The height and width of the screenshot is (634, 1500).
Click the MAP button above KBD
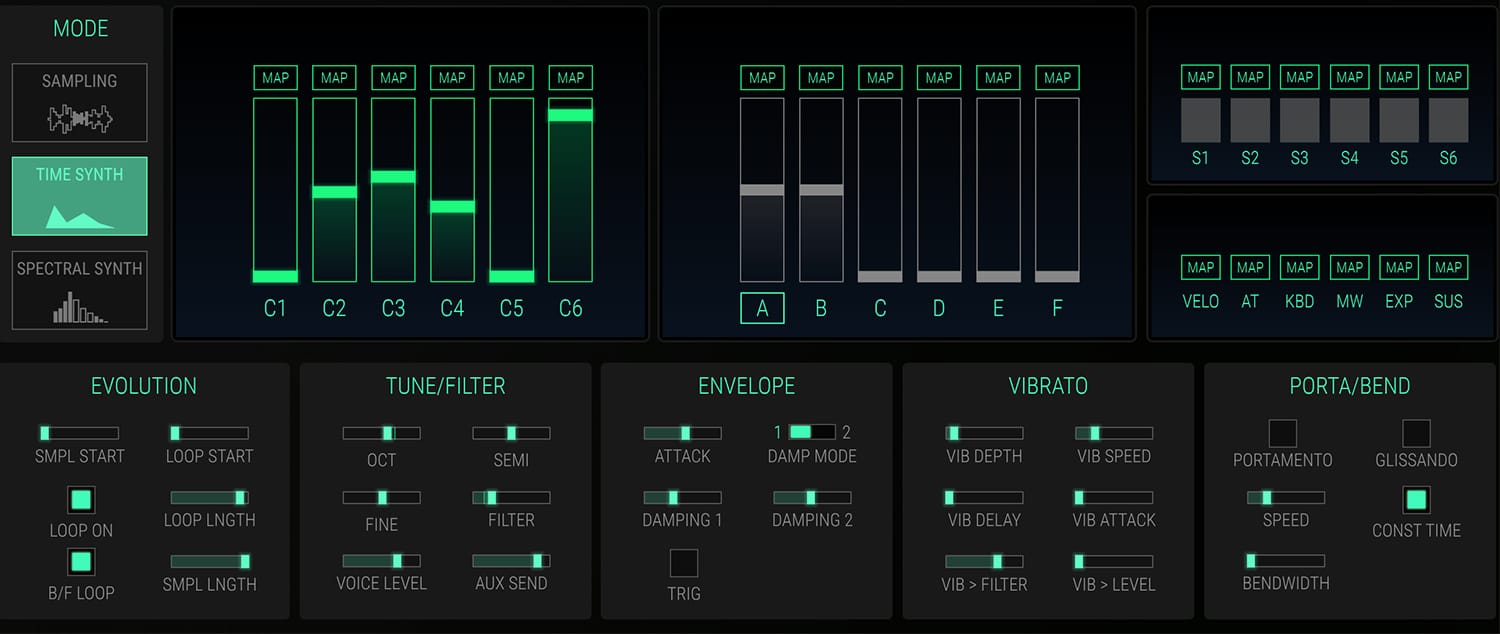point(1299,267)
